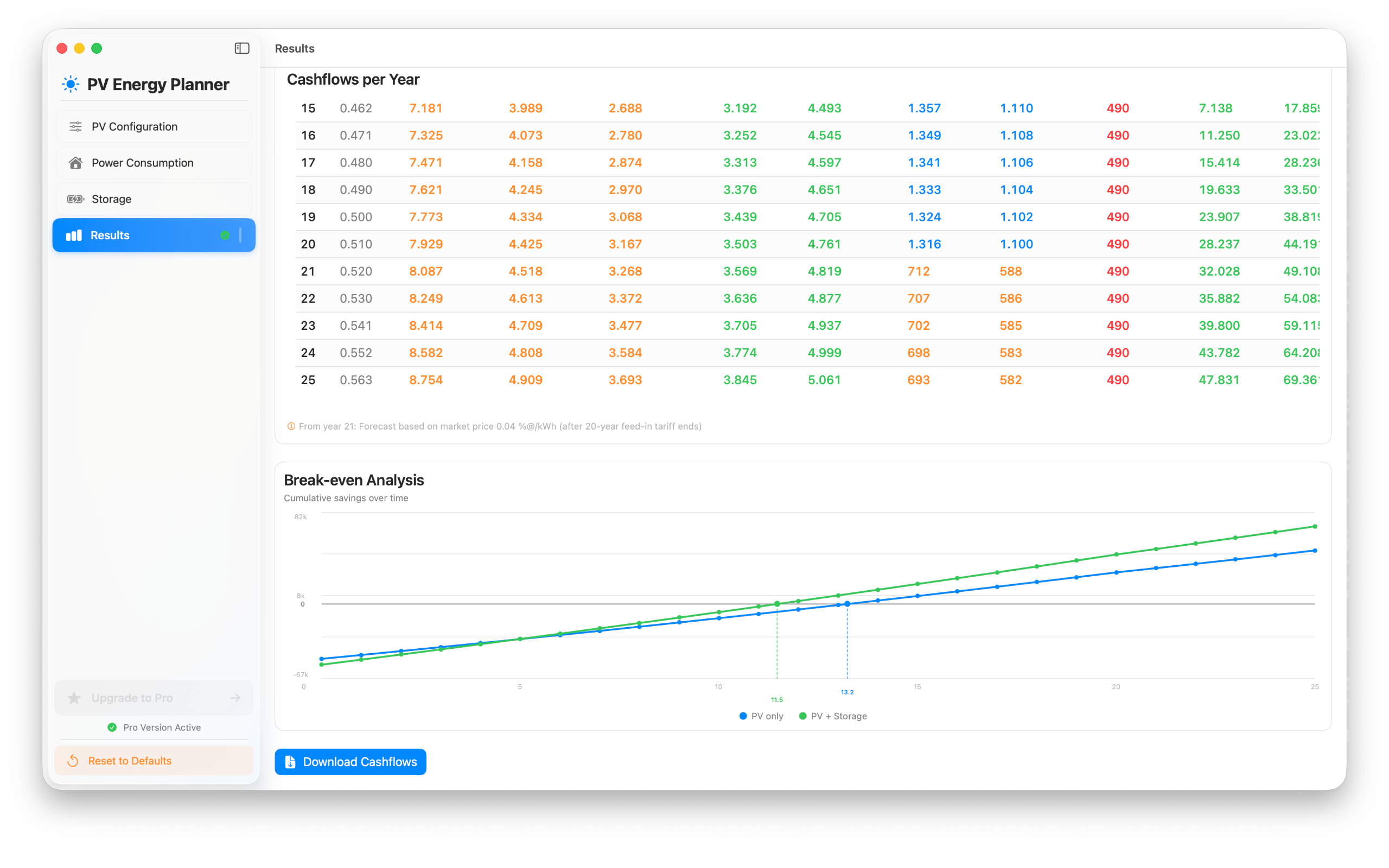Open Storage section
The width and height of the screenshot is (1389, 868).
tap(154, 199)
